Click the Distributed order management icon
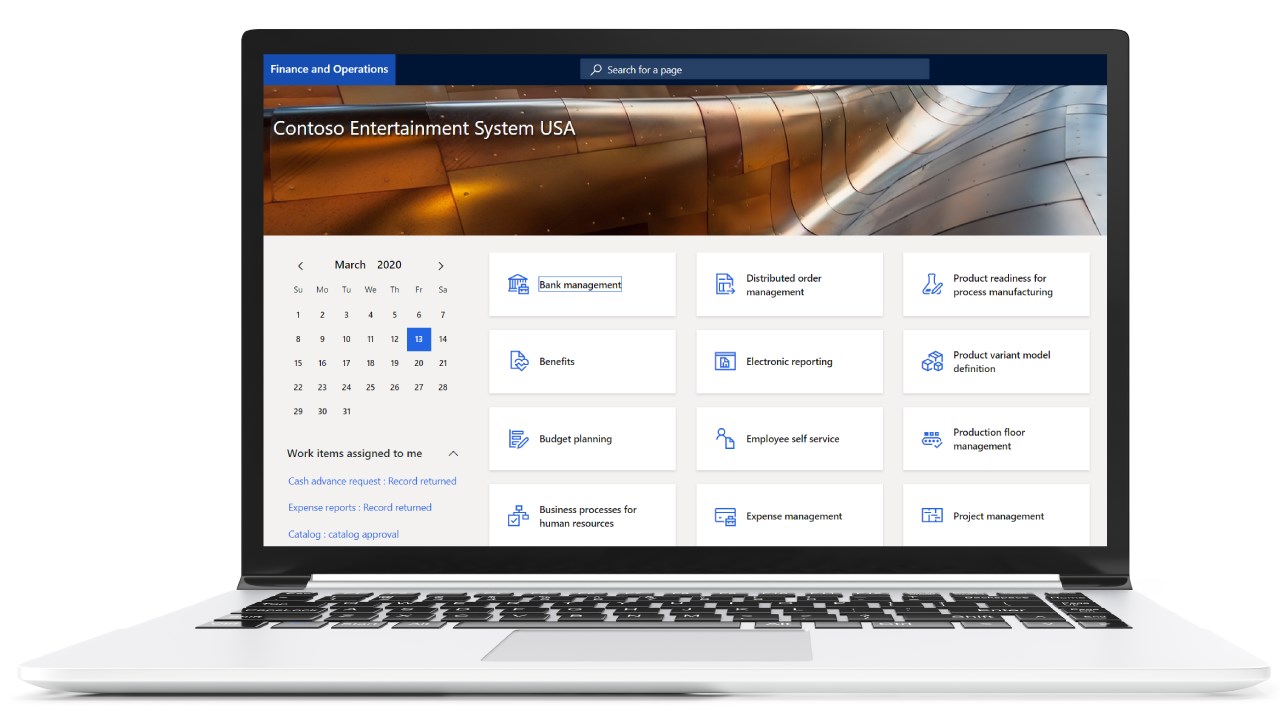Viewport: 1280px width, 720px height. (725, 285)
